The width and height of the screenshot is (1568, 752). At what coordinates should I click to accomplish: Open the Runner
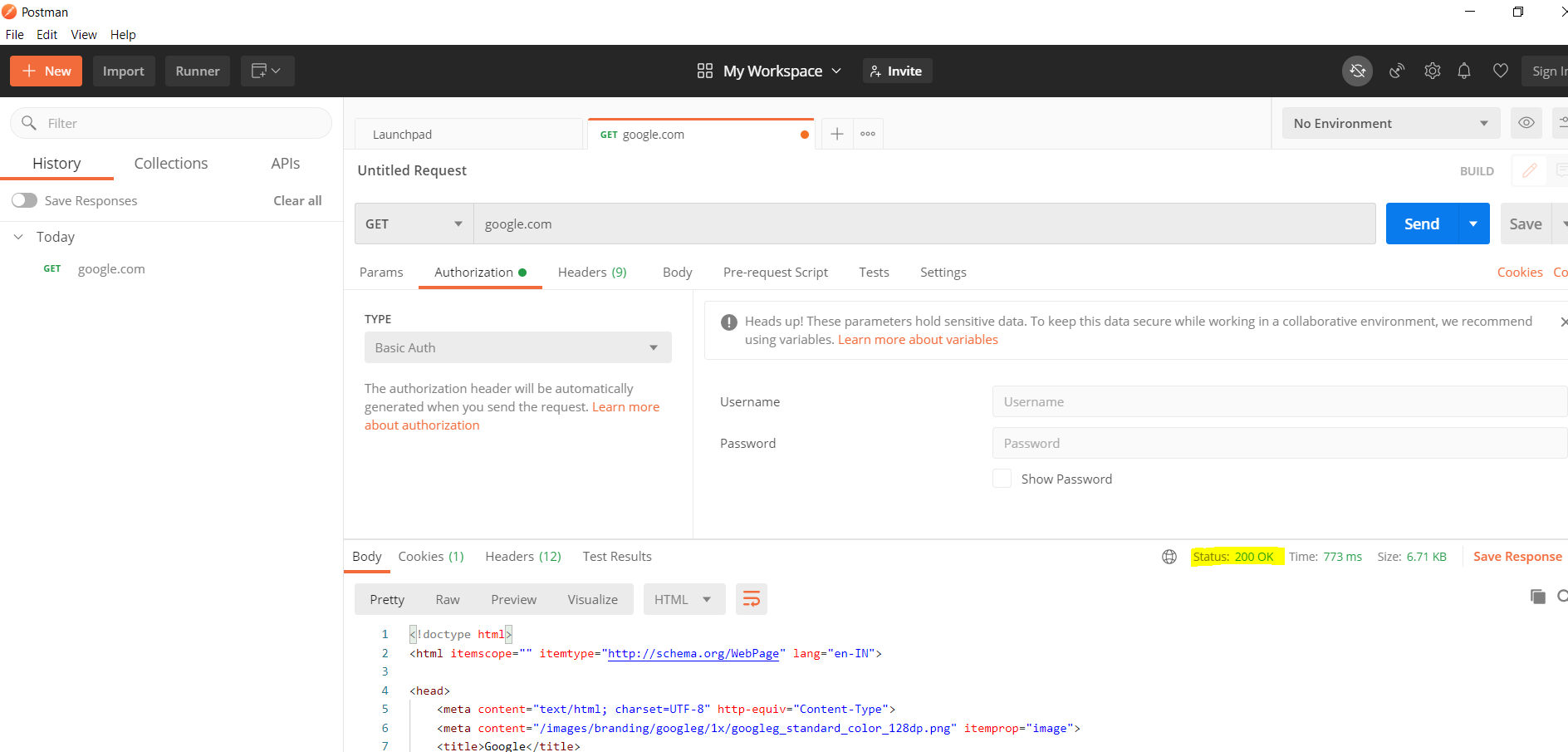tap(198, 71)
